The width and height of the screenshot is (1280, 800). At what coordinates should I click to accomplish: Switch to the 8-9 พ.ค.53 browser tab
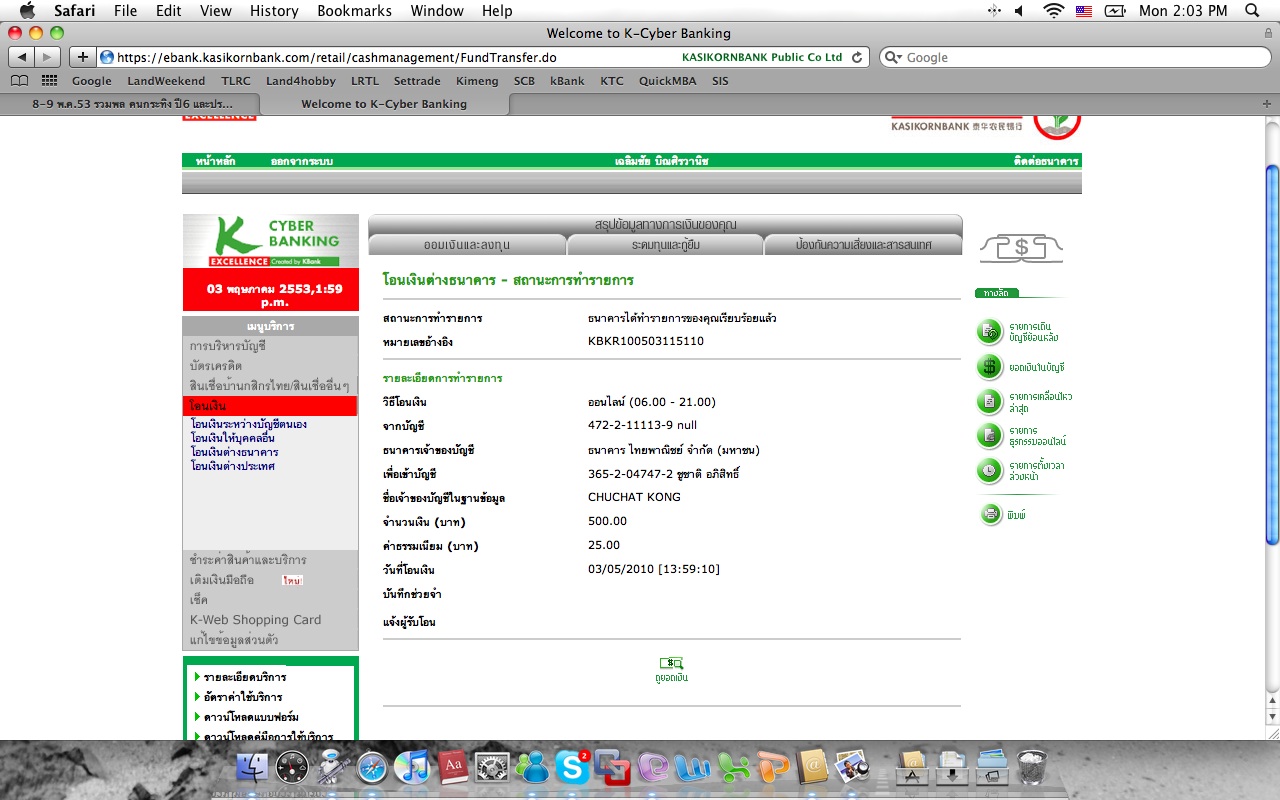pos(131,103)
